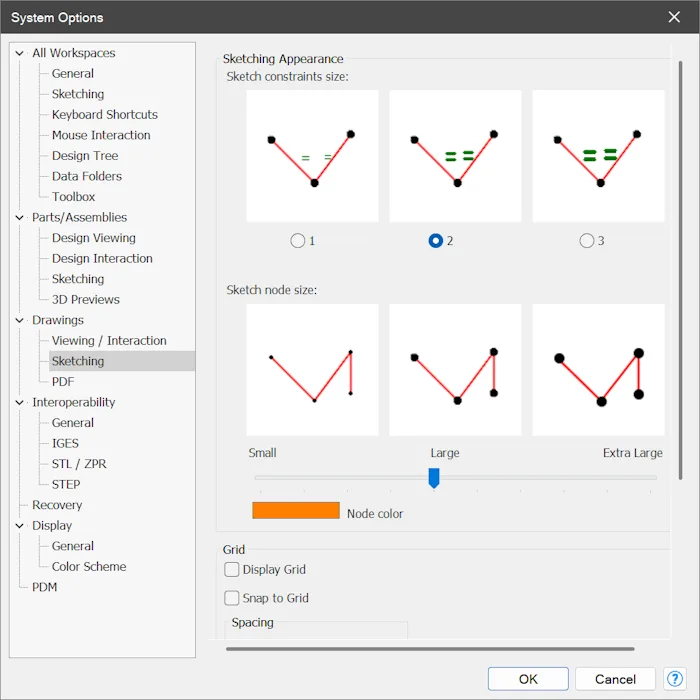Open the help question mark icon
The width and height of the screenshot is (700, 700).
675,679
